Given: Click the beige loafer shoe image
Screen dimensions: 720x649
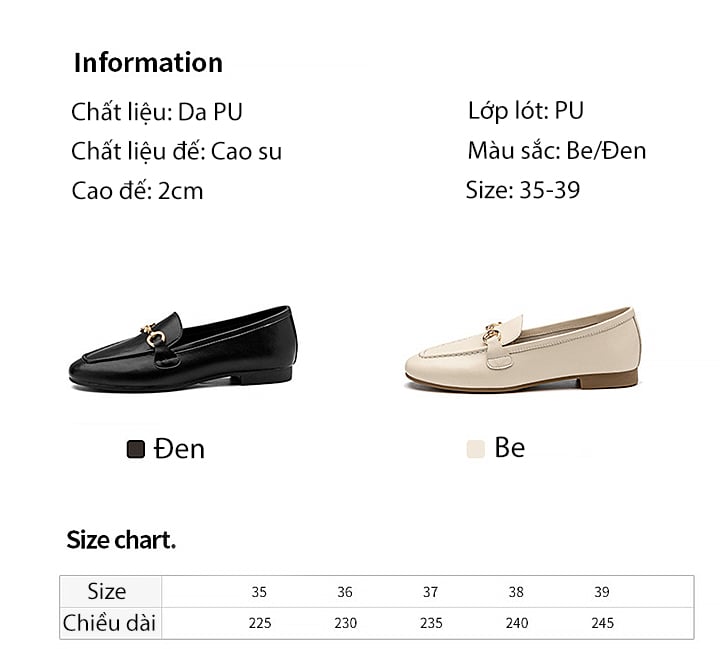Looking at the screenshot, I should coord(522,348).
